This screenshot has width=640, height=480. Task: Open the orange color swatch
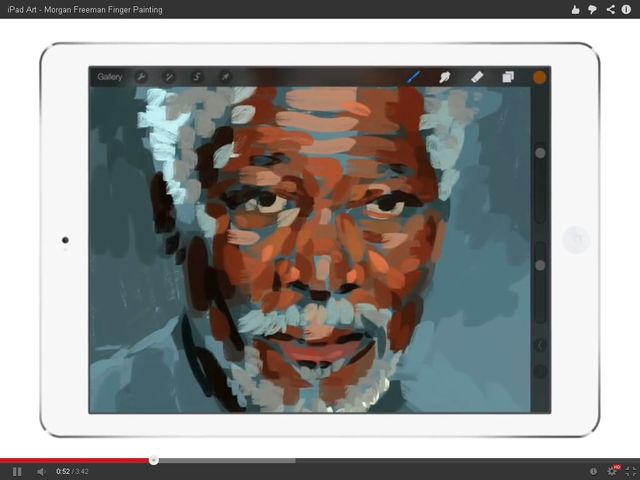pos(540,77)
